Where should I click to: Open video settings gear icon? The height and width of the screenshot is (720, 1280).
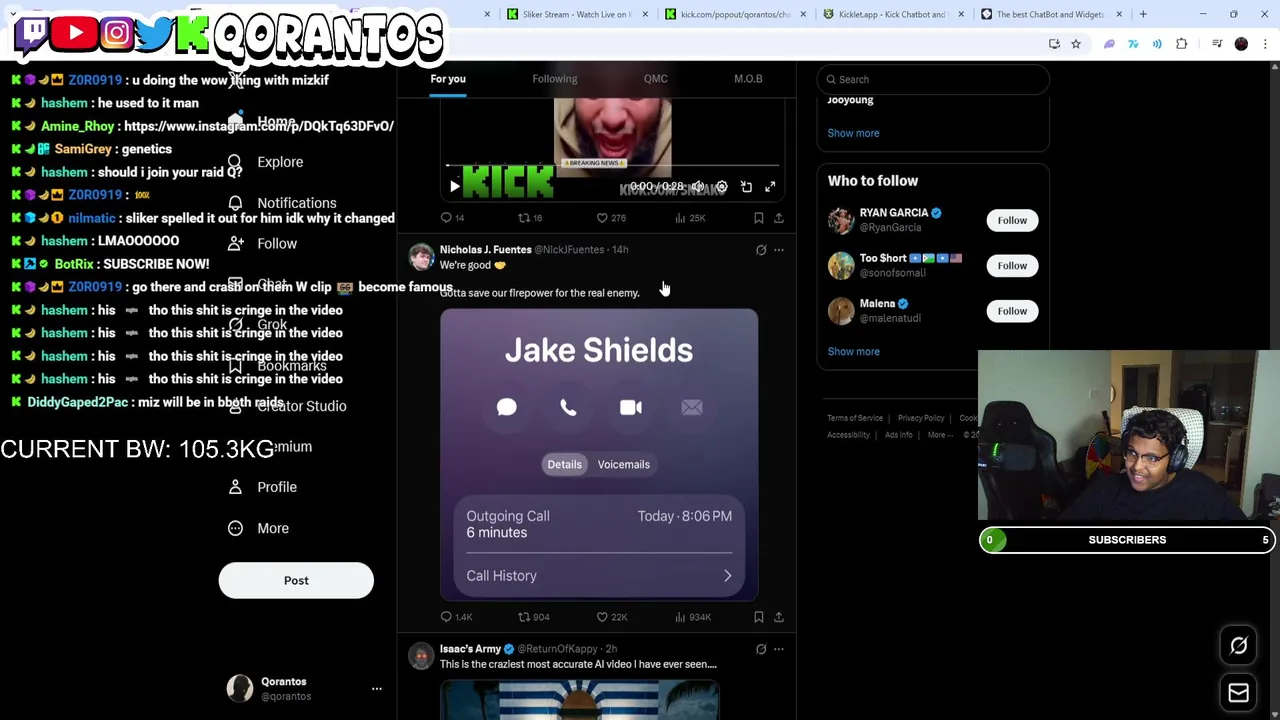click(721, 187)
